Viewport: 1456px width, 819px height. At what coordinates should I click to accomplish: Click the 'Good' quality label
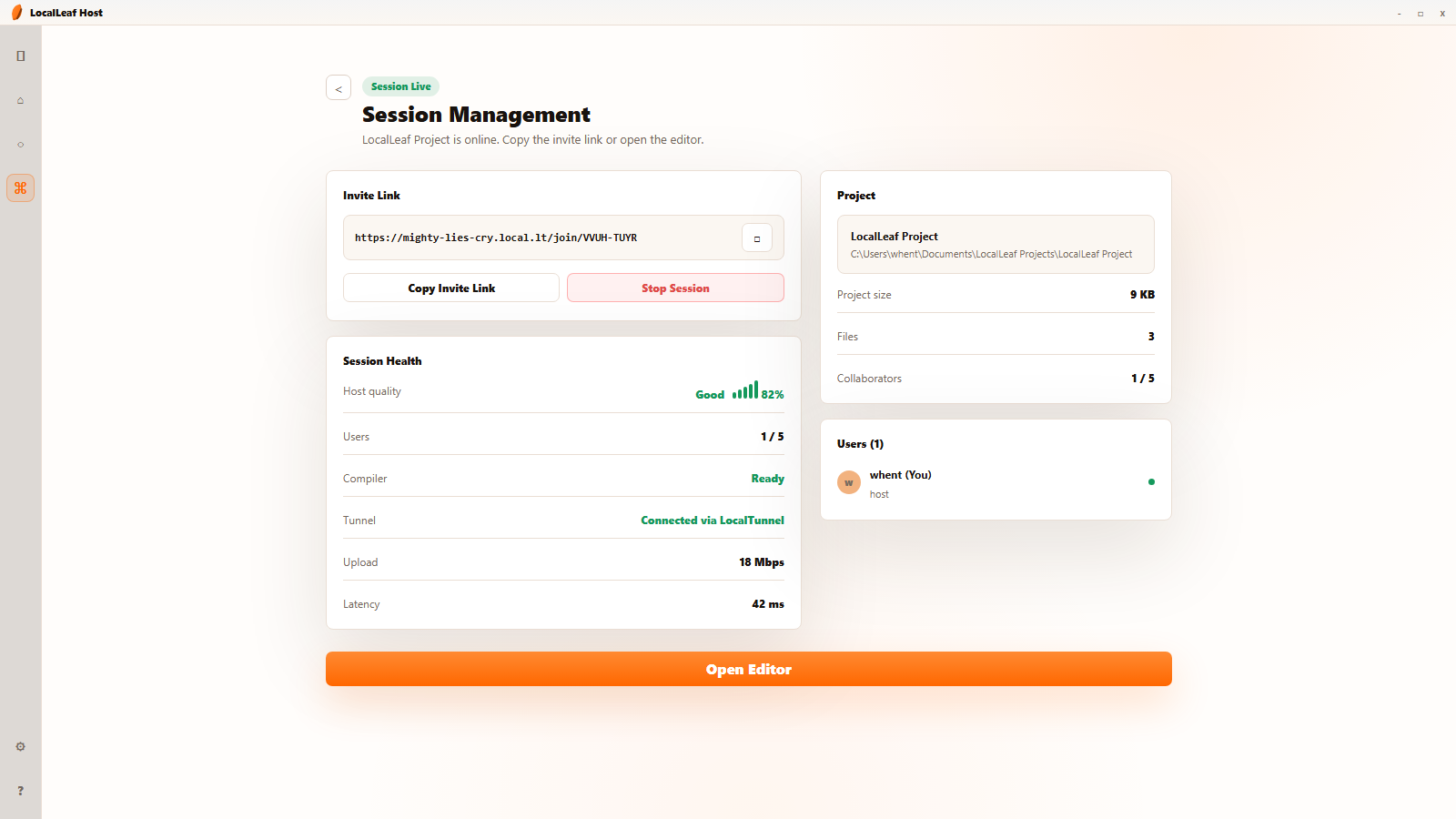710,395
